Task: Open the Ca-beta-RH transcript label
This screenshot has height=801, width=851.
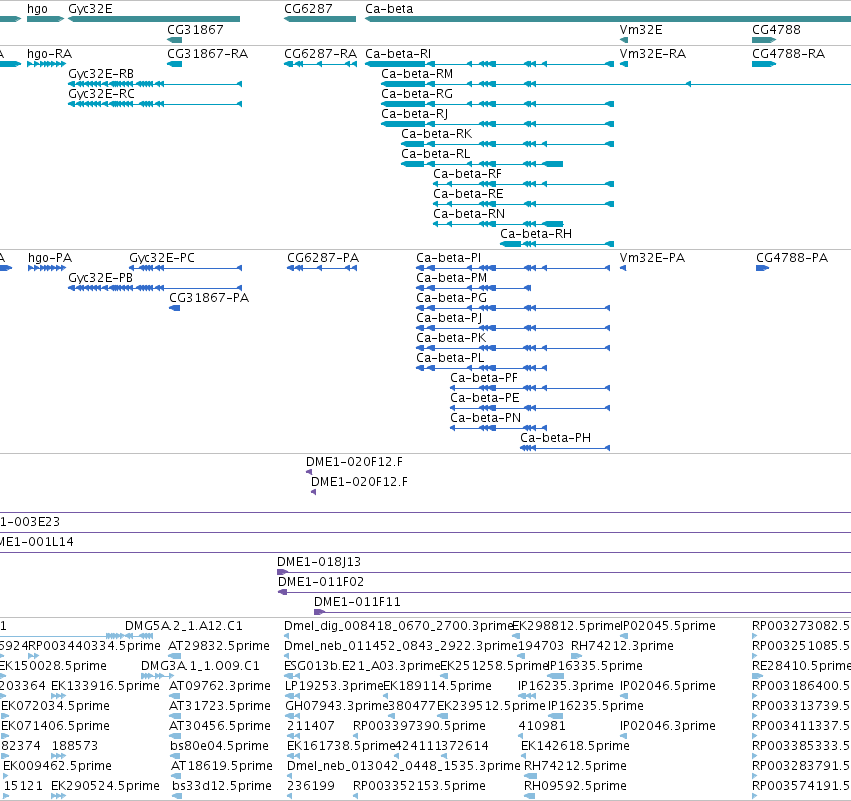Action: [x=536, y=234]
